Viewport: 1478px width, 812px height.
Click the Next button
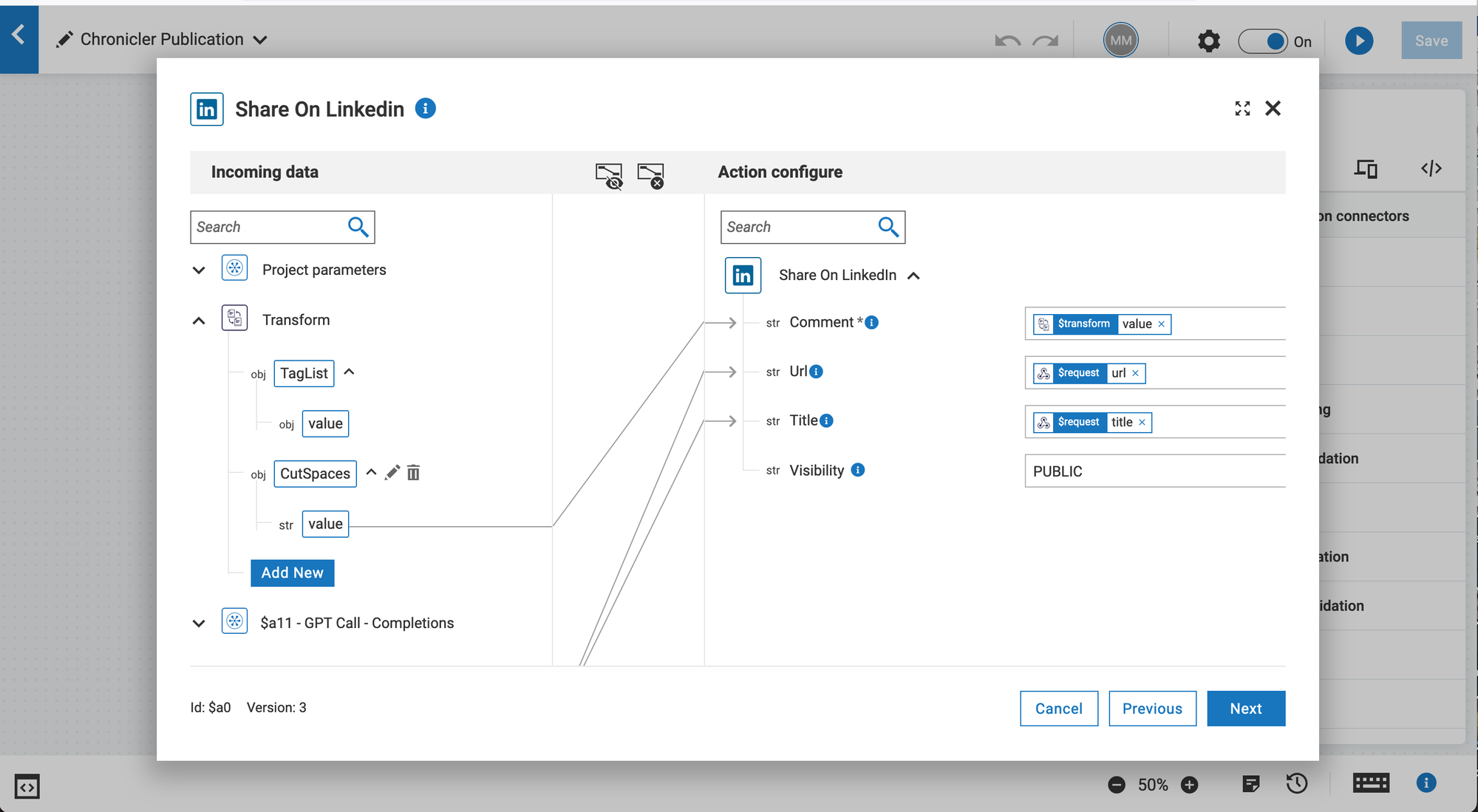[x=1245, y=709]
